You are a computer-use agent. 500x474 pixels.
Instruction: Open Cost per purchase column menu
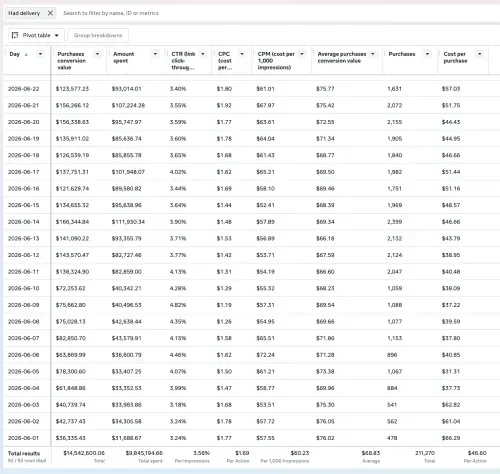pyautogui.click(x=480, y=54)
